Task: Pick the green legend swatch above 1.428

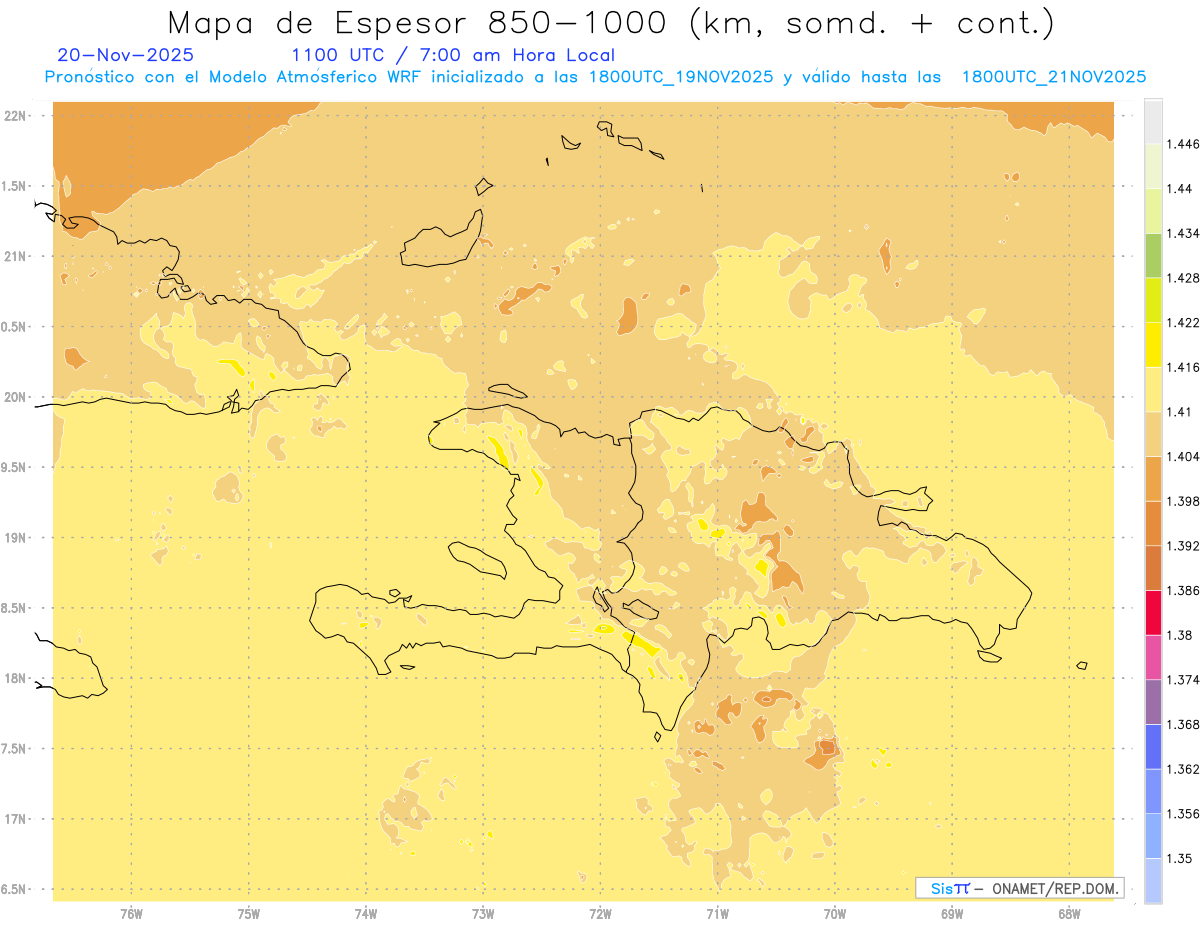Action: (x=1154, y=255)
